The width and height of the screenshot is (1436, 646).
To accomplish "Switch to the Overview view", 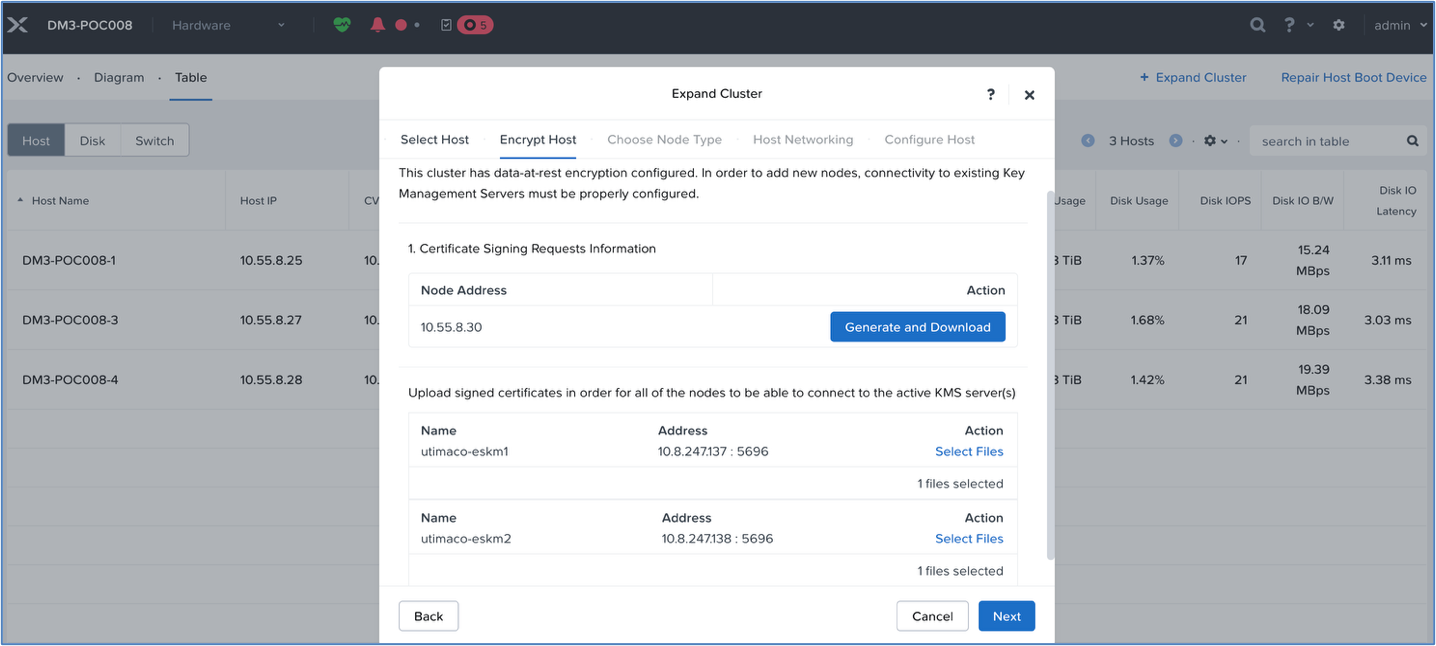I will 35,77.
